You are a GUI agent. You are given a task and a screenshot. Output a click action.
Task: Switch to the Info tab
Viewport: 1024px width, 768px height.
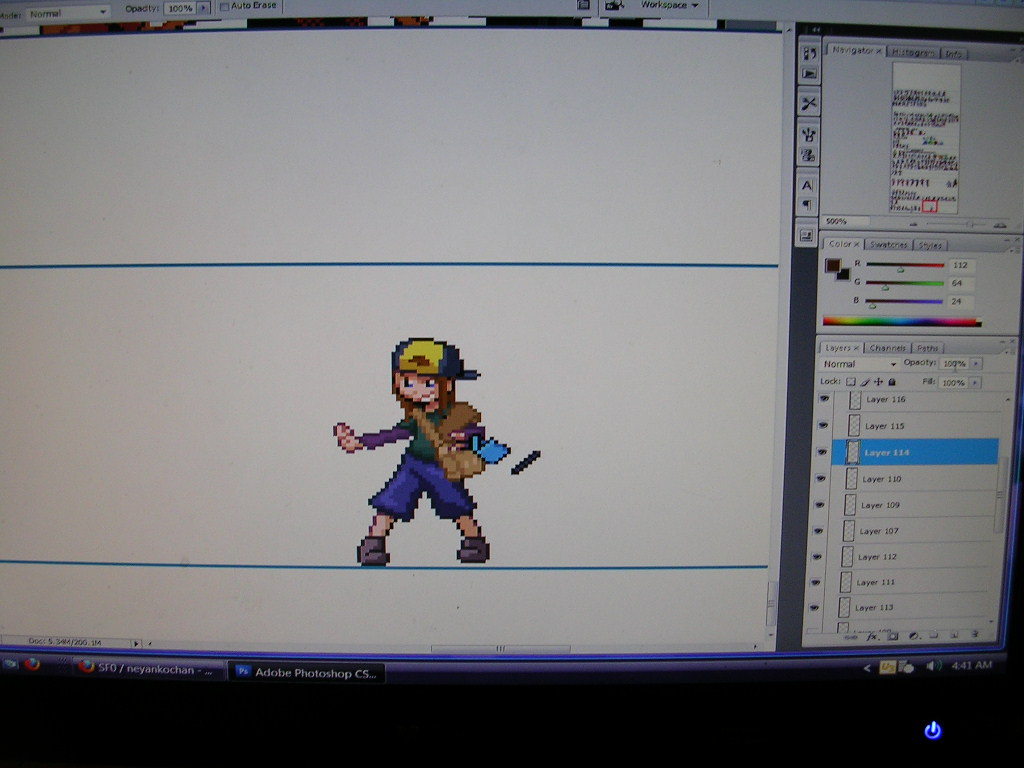[x=953, y=54]
